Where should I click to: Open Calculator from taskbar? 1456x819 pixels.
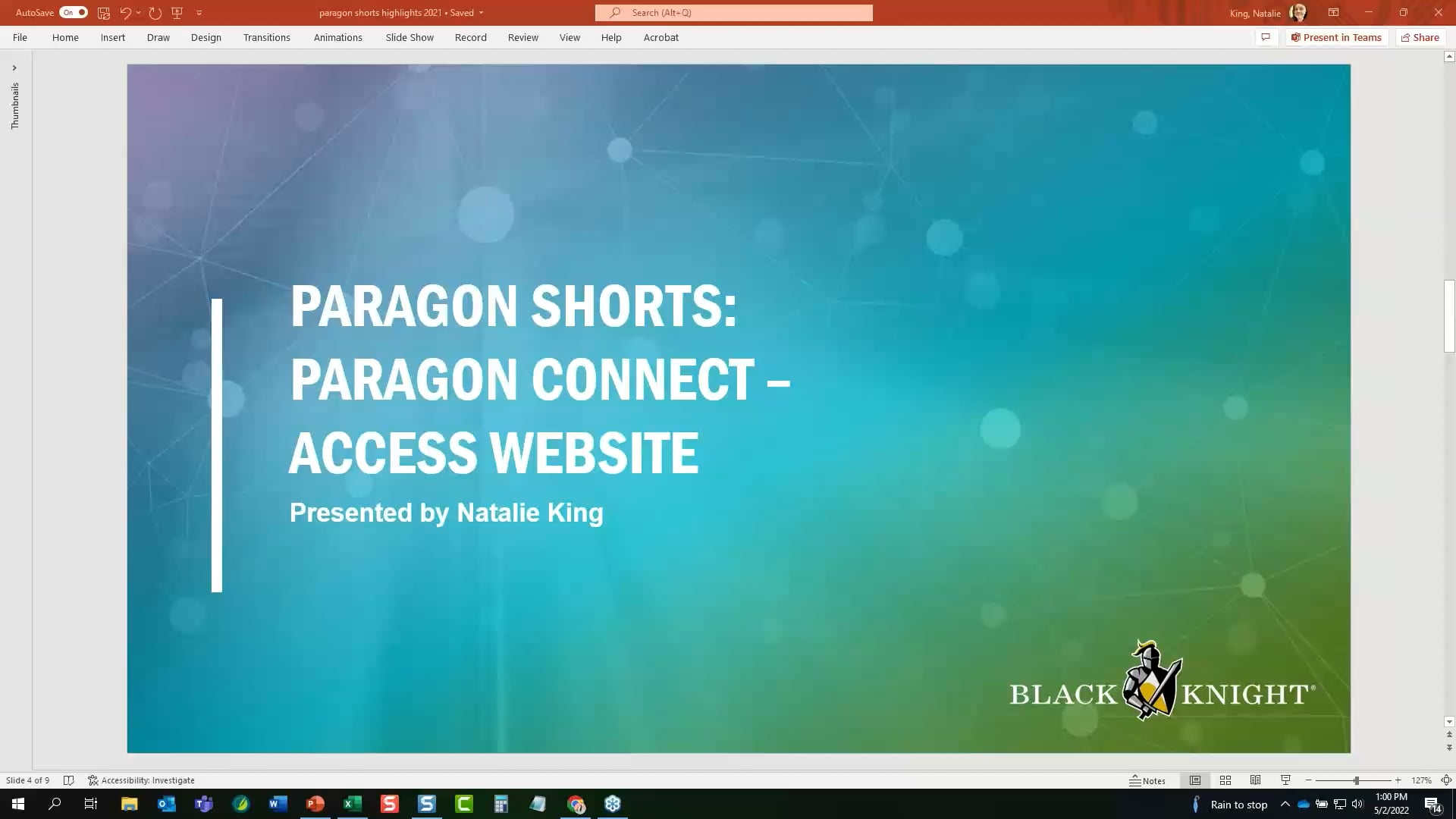point(501,804)
